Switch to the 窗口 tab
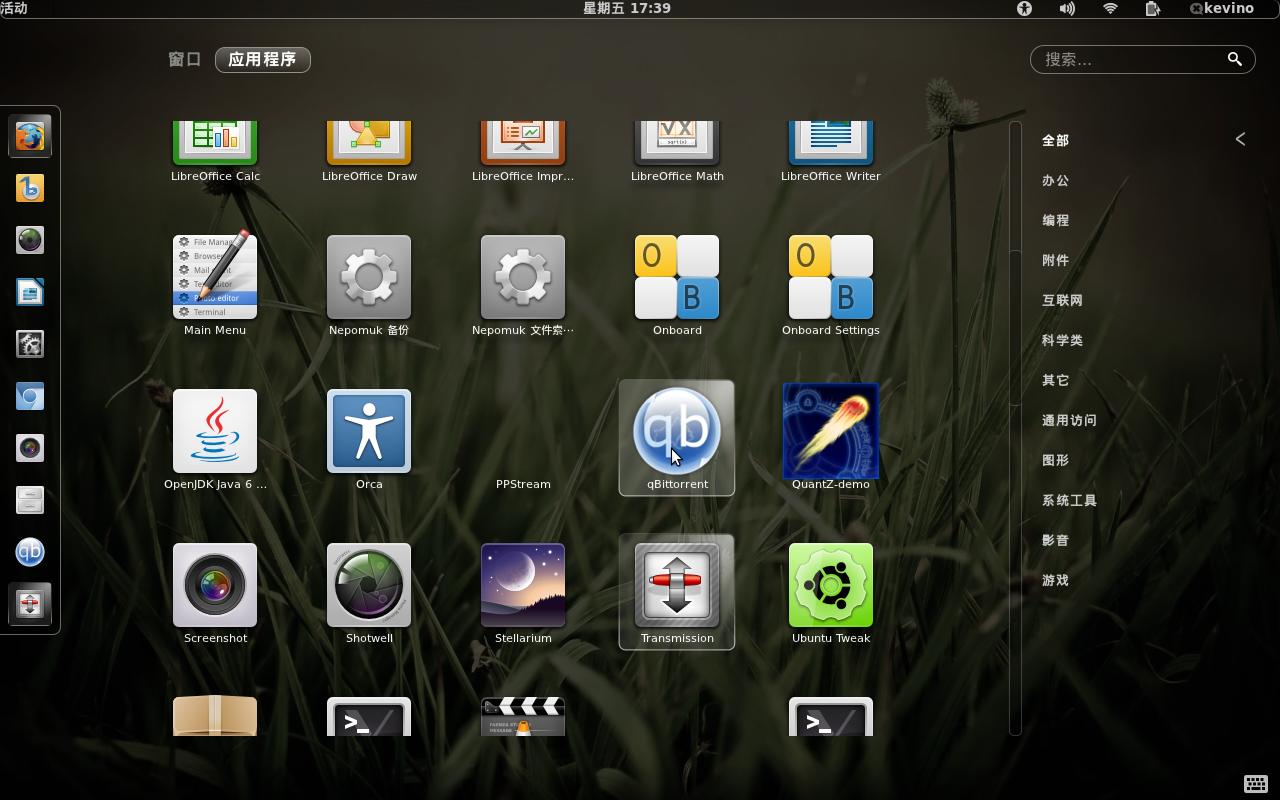 (185, 60)
